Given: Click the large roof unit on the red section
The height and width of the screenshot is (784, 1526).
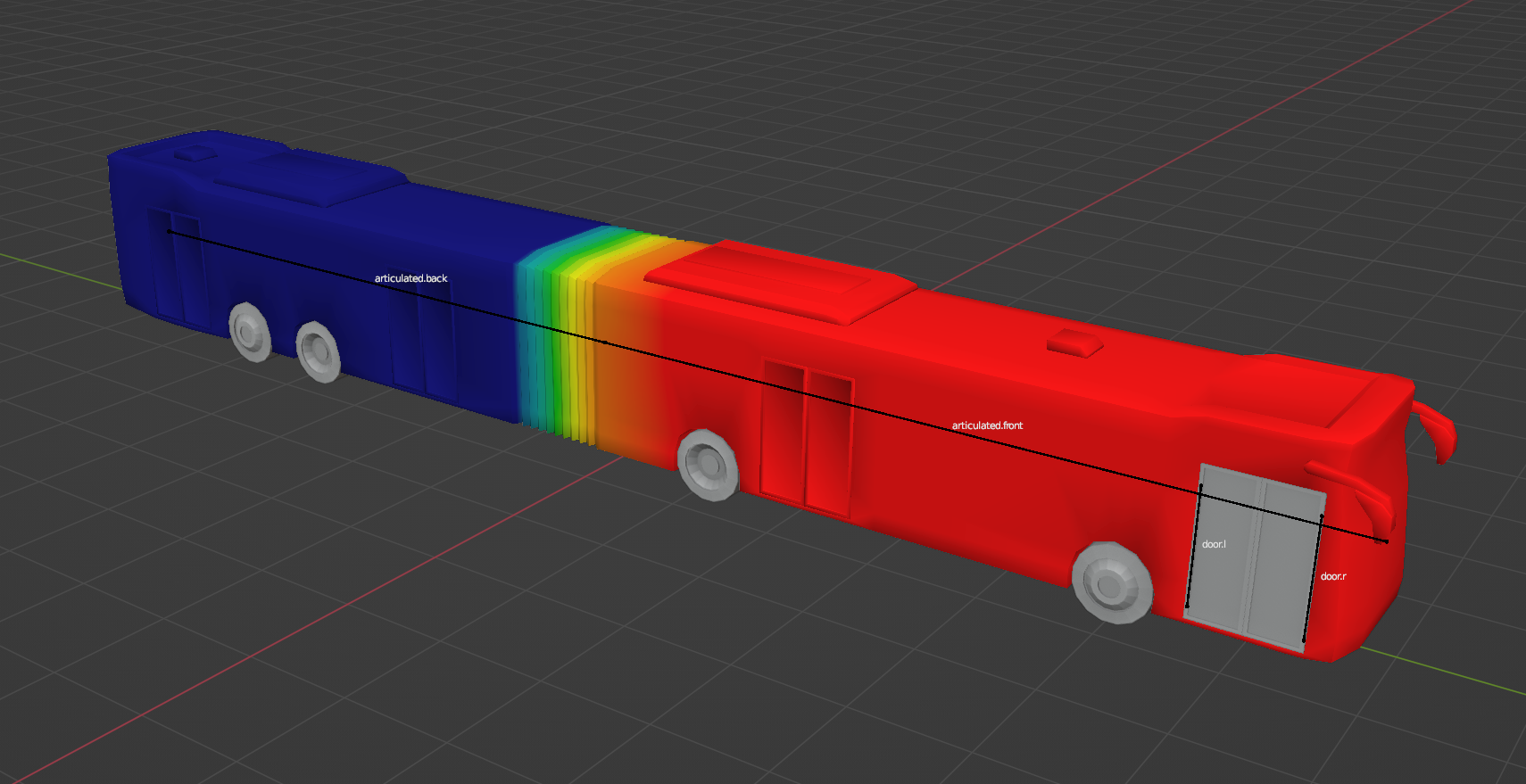Looking at the screenshot, I should point(779,282).
